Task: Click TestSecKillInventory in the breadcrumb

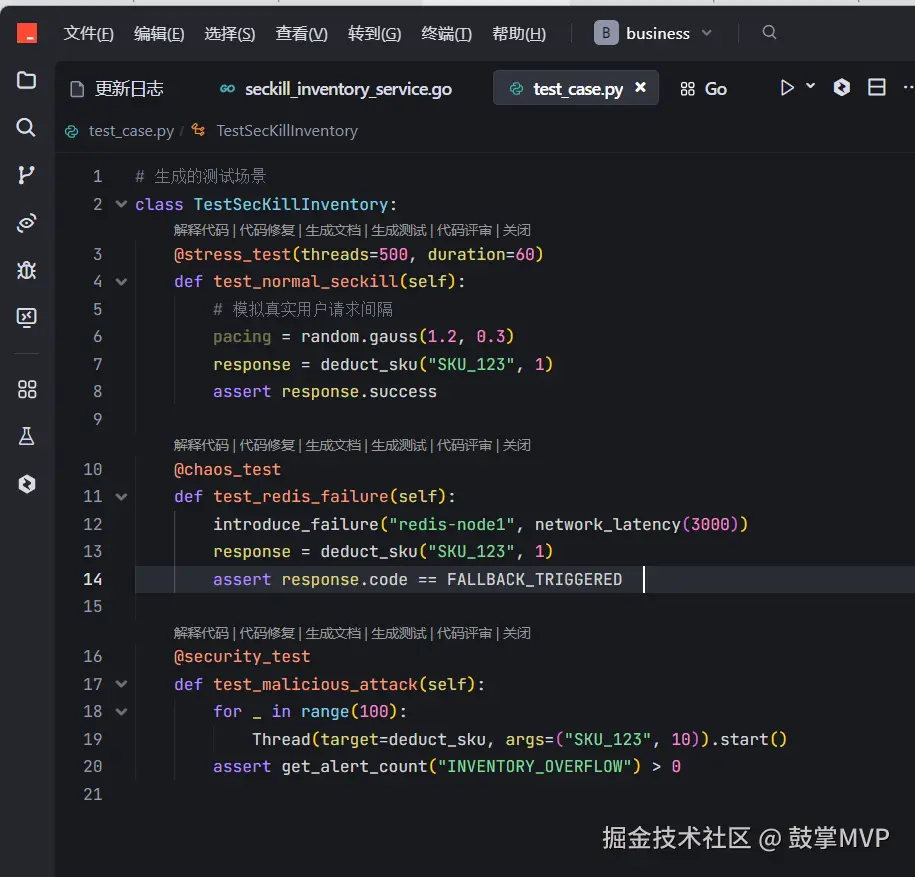Action: (x=287, y=131)
